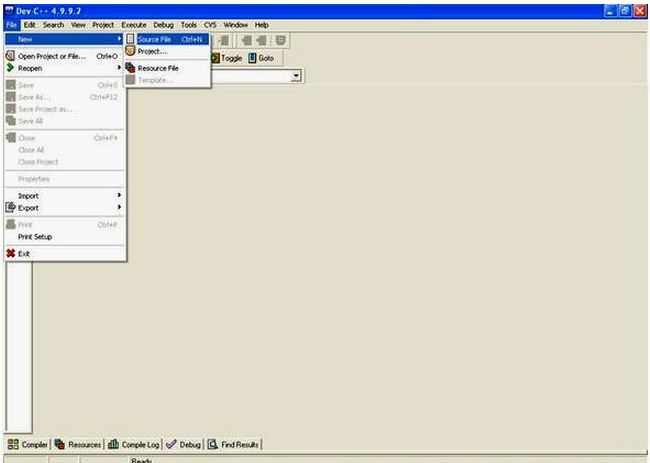This screenshot has width=650, height=463.
Task: Restore the Dev-C++ window size
Action: click(x=625, y=11)
